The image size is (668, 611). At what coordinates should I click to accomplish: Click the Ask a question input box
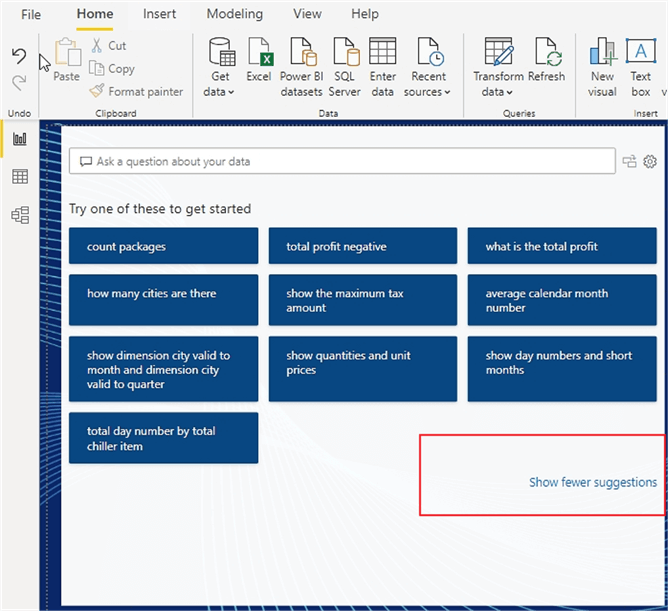[x=342, y=161]
